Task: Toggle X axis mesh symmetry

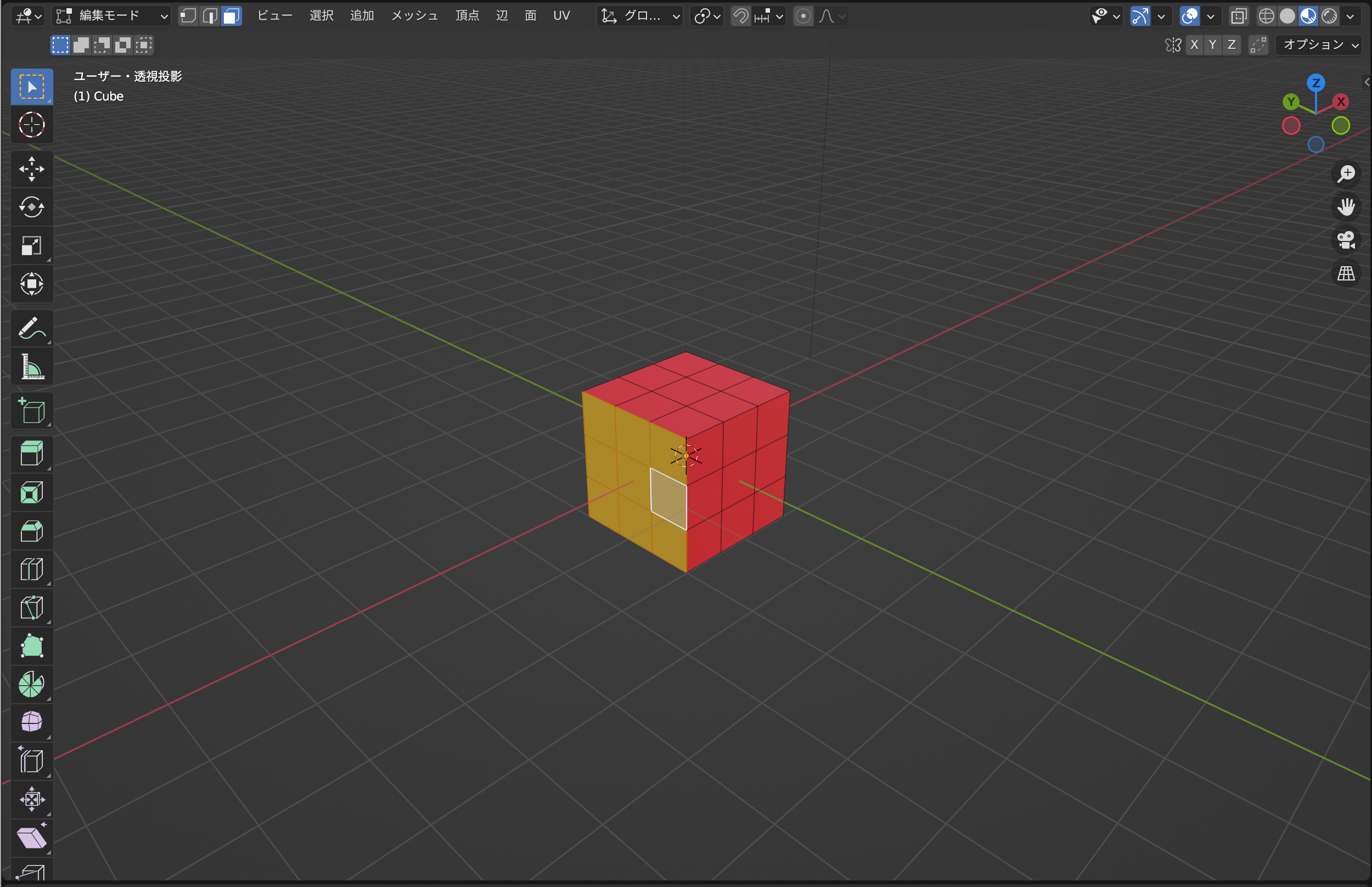Action: click(1195, 45)
